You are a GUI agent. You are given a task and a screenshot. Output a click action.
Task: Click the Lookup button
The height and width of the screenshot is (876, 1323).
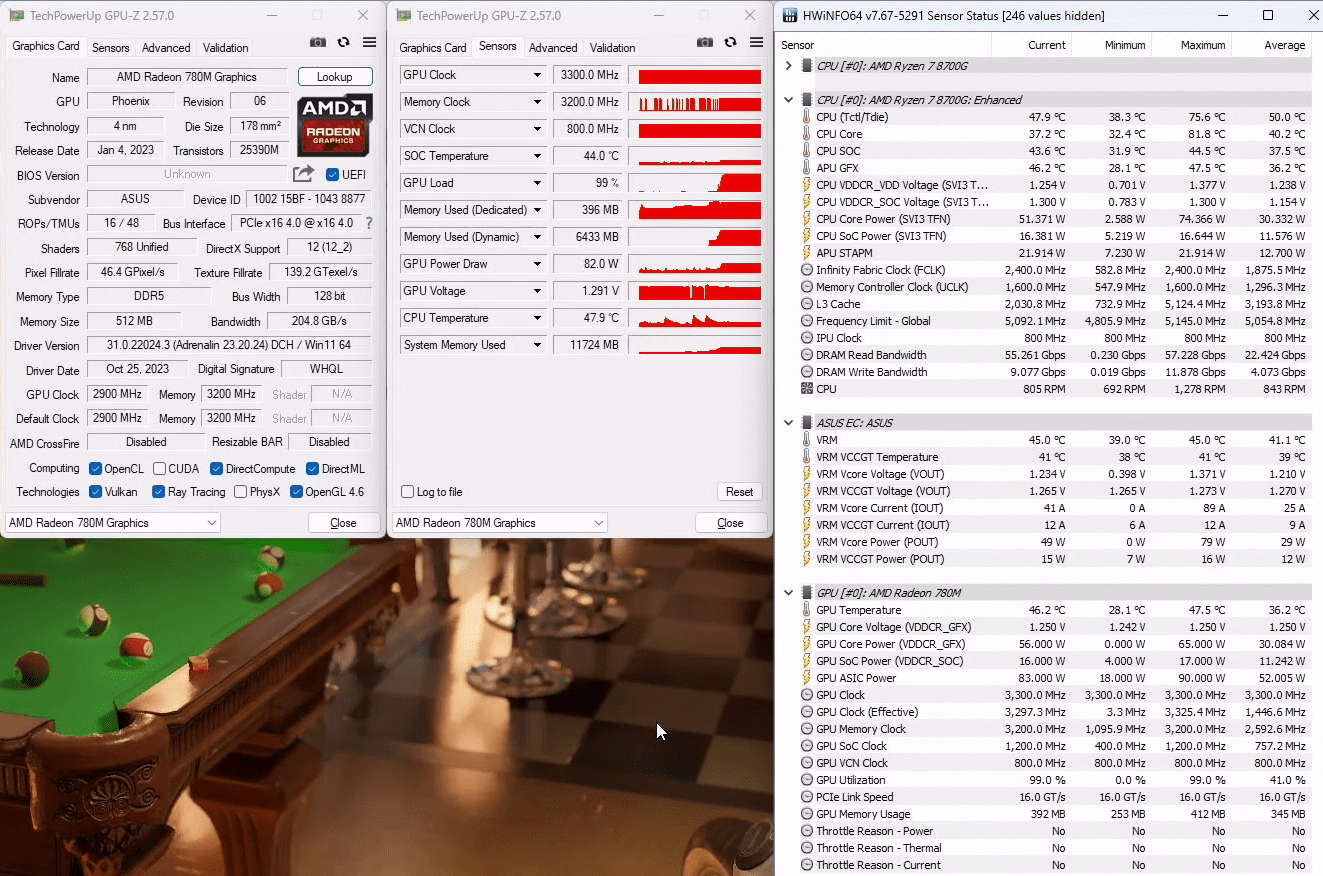[x=334, y=76]
